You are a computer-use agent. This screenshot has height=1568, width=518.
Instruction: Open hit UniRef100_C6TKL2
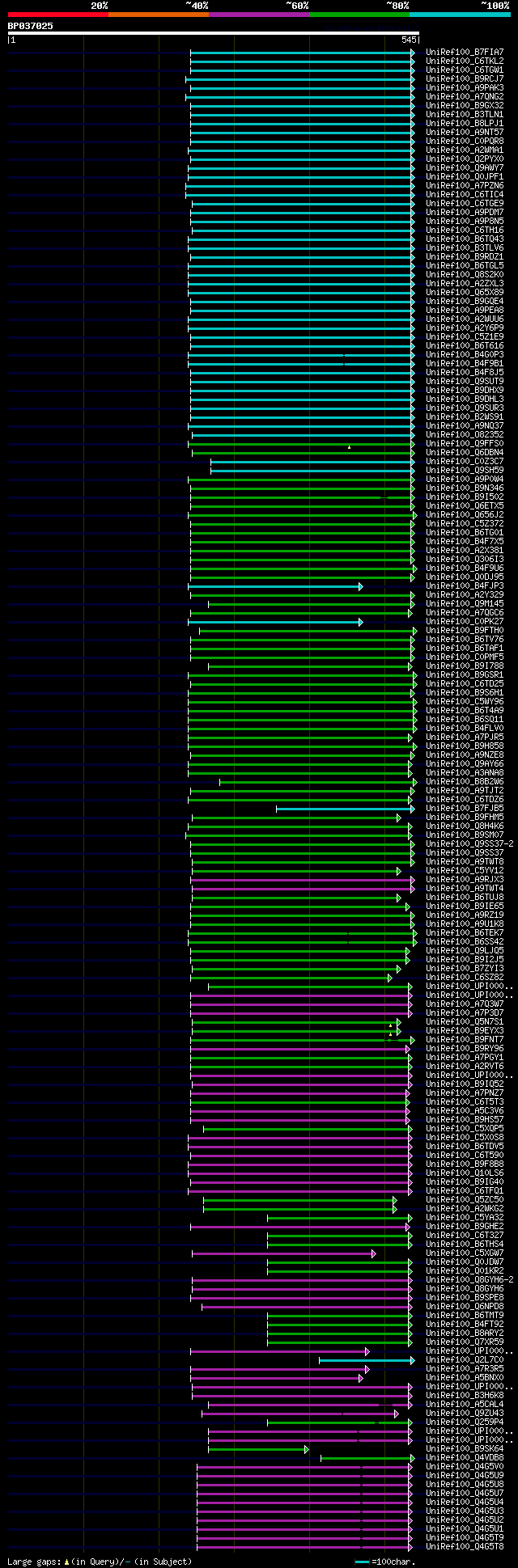(465, 61)
